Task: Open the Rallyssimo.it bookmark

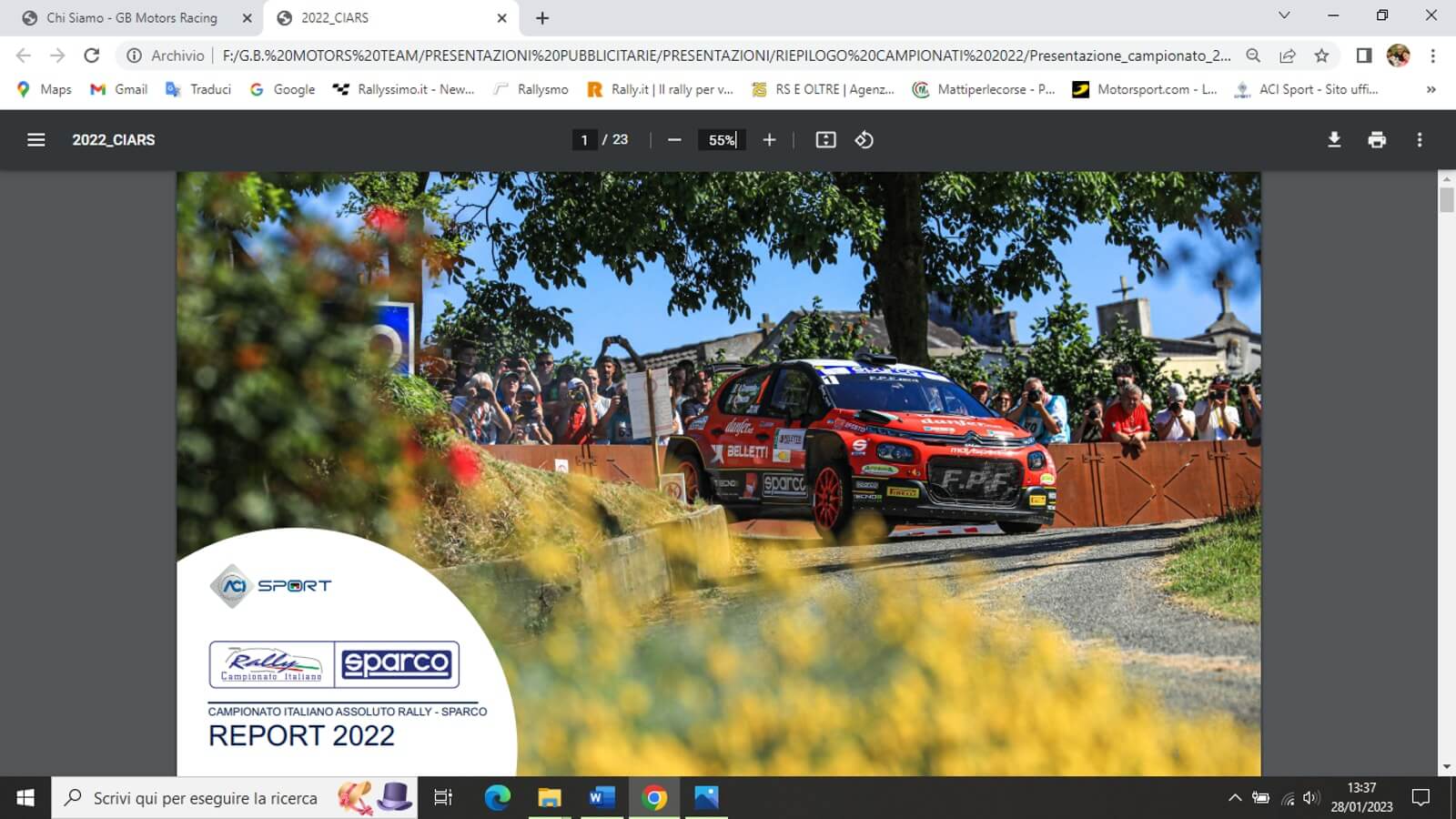Action: [x=403, y=89]
